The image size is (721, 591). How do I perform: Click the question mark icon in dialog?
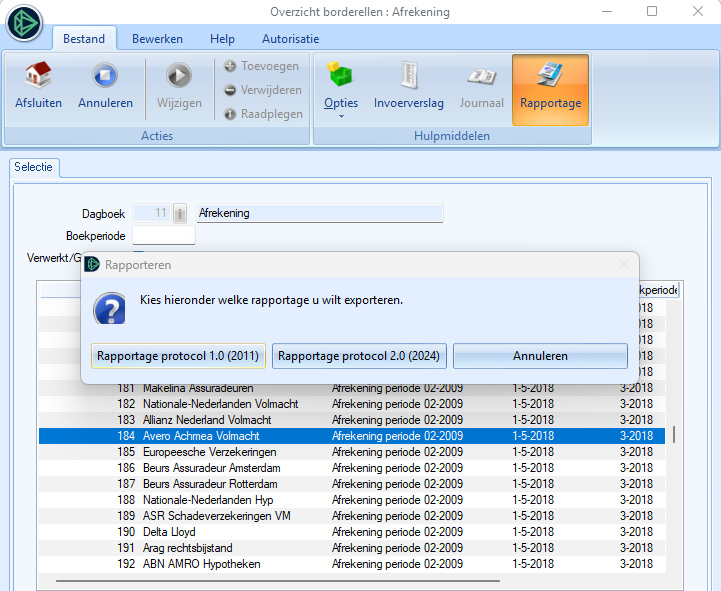pyautogui.click(x=110, y=308)
